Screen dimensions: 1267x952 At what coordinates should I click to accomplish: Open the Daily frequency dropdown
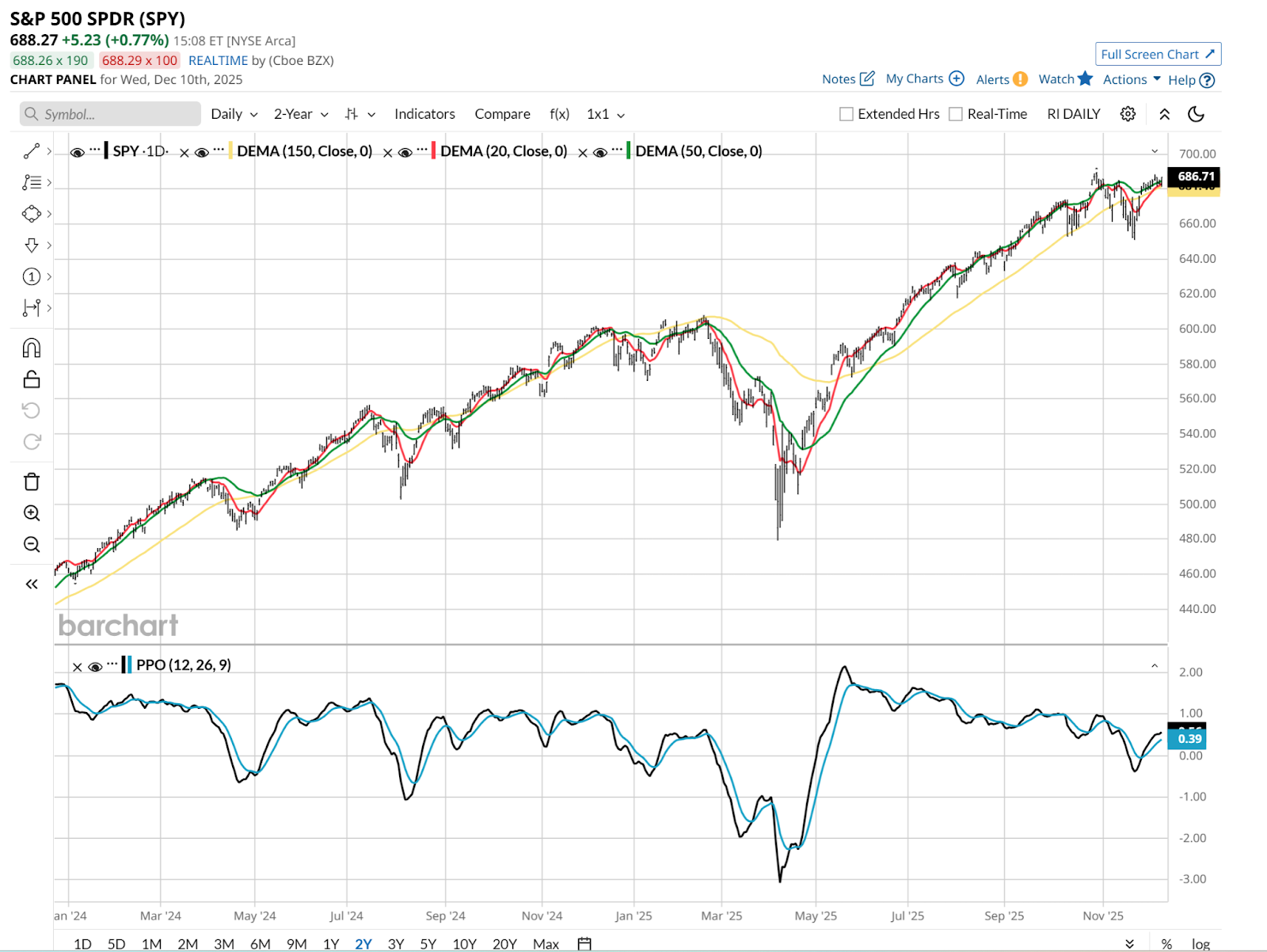click(234, 114)
